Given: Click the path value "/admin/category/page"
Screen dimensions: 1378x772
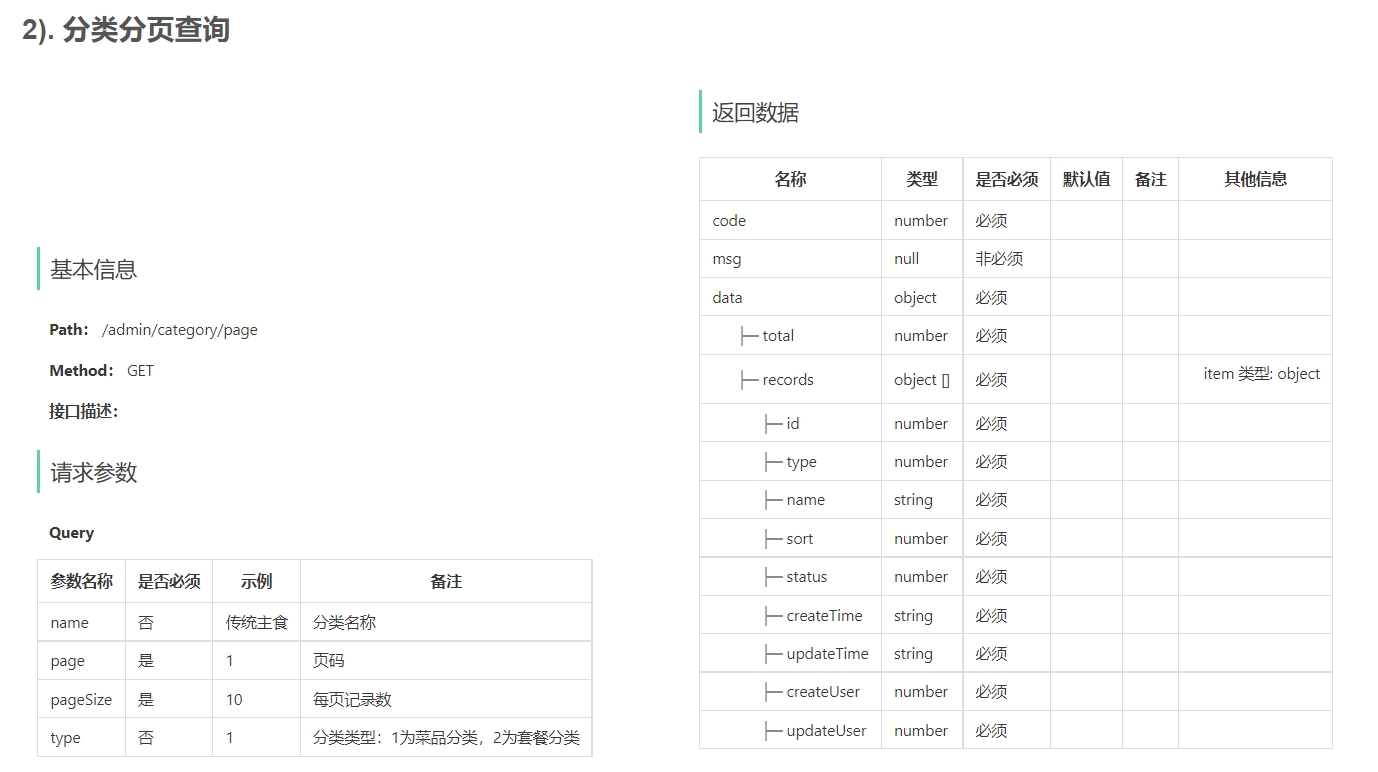Looking at the screenshot, I should [x=180, y=330].
